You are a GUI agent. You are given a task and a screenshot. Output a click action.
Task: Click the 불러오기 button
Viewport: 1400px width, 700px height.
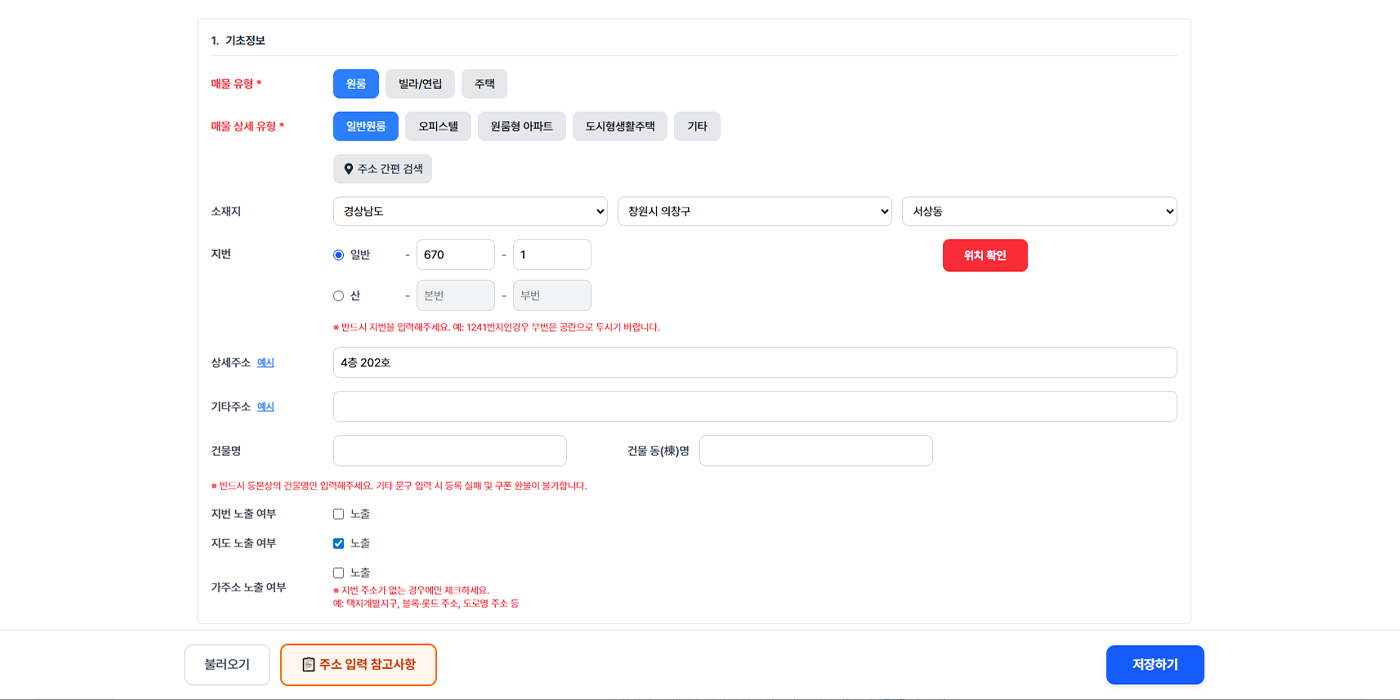(x=227, y=664)
